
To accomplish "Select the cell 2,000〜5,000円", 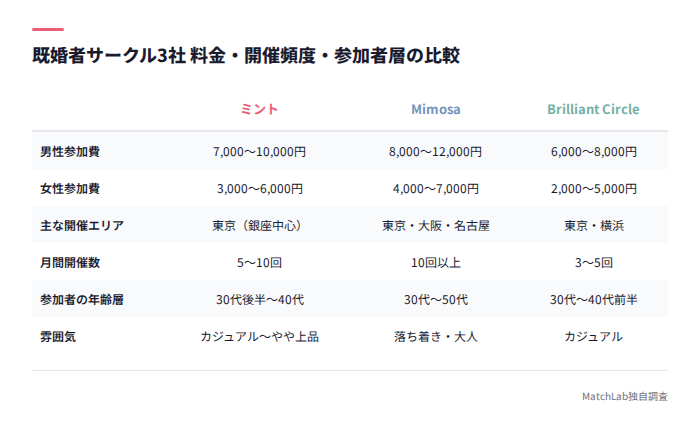I will click(594, 188).
